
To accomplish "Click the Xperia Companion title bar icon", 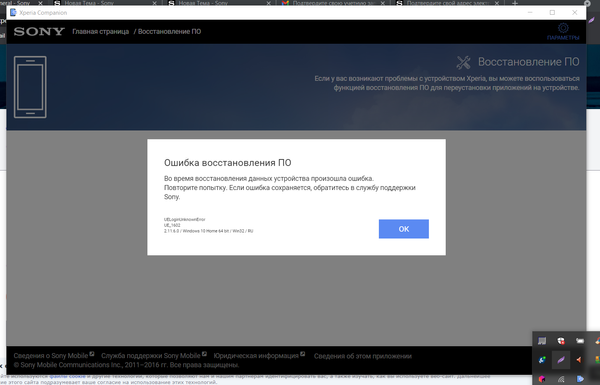I will [13, 13].
